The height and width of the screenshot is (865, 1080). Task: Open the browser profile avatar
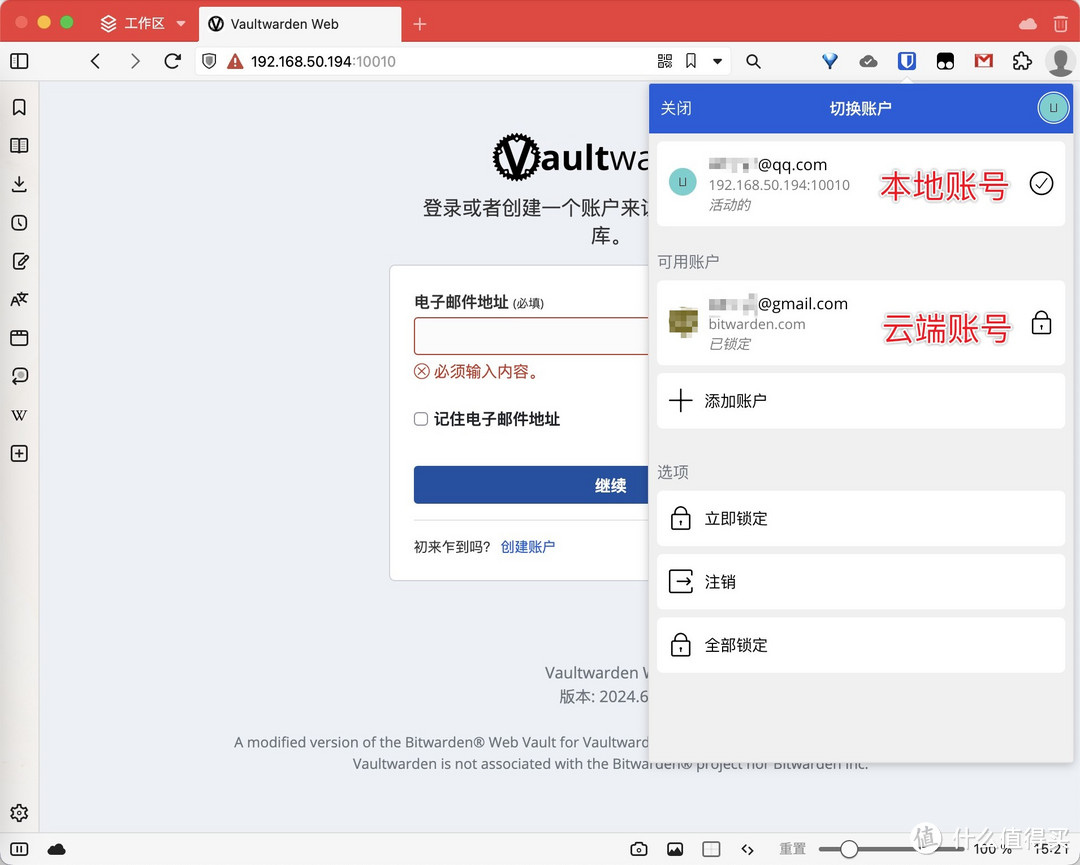click(x=1060, y=61)
